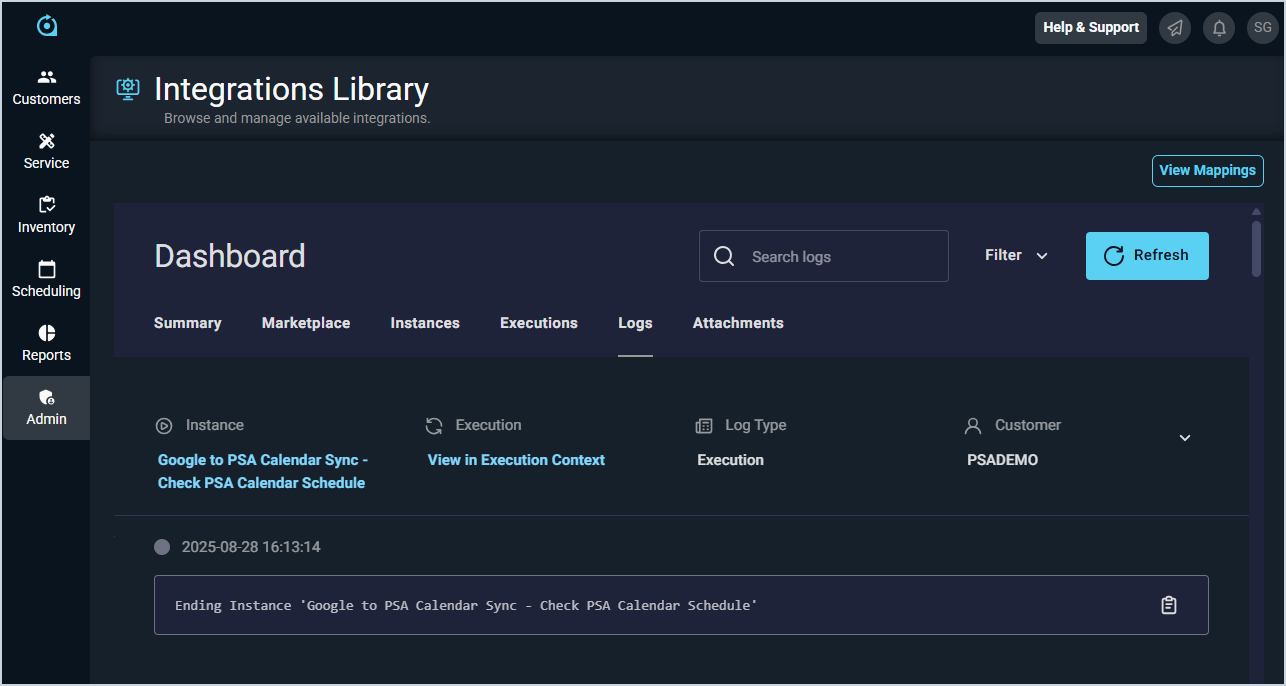
Task: Copy log message with clipboard icon
Action: coord(1168,605)
